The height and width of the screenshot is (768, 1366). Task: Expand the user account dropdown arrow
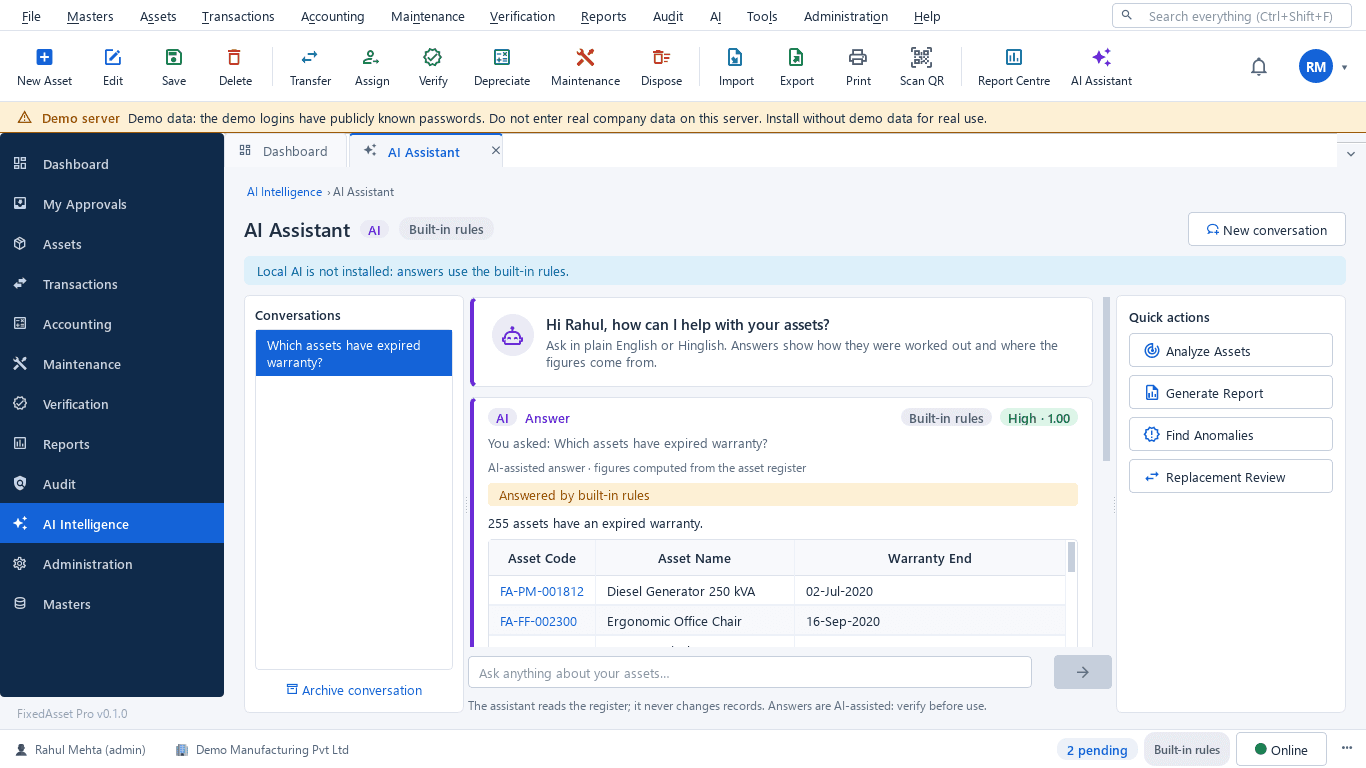(x=1345, y=68)
